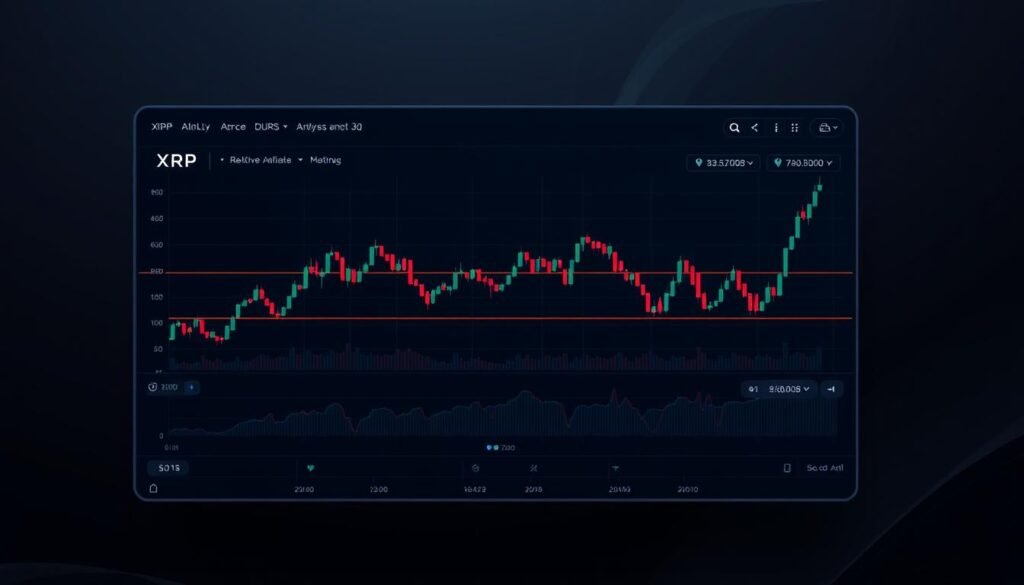Click the downward triangle icon in bottom bar
The image size is (1024, 585).
pyautogui.click(x=615, y=468)
